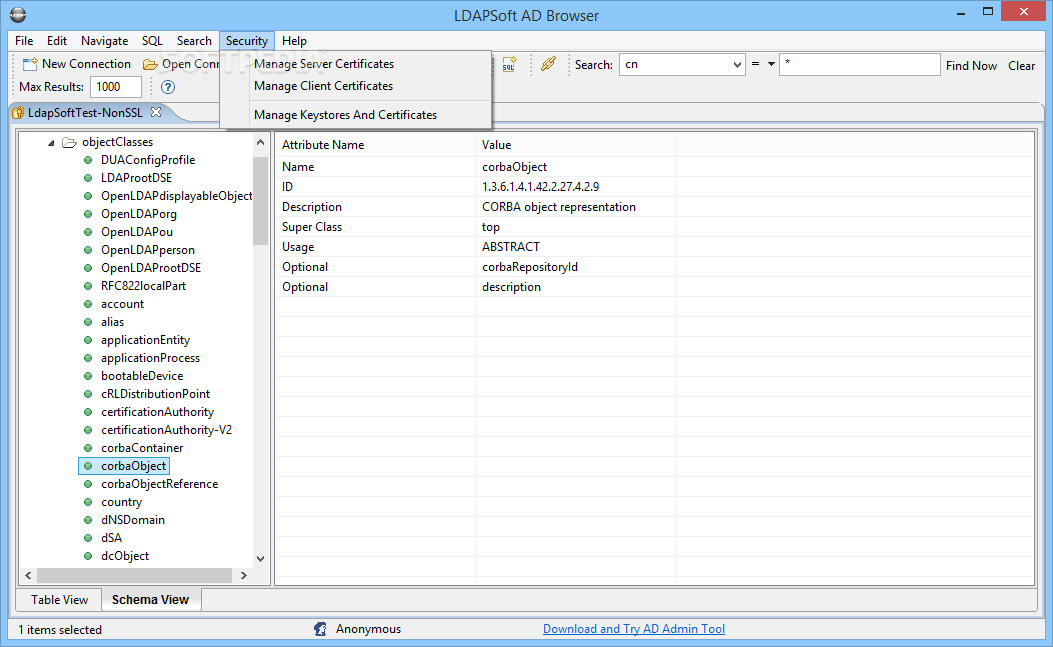This screenshot has height=647, width=1053.
Task: Select LDAProotDSE in the tree
Action: point(136,178)
